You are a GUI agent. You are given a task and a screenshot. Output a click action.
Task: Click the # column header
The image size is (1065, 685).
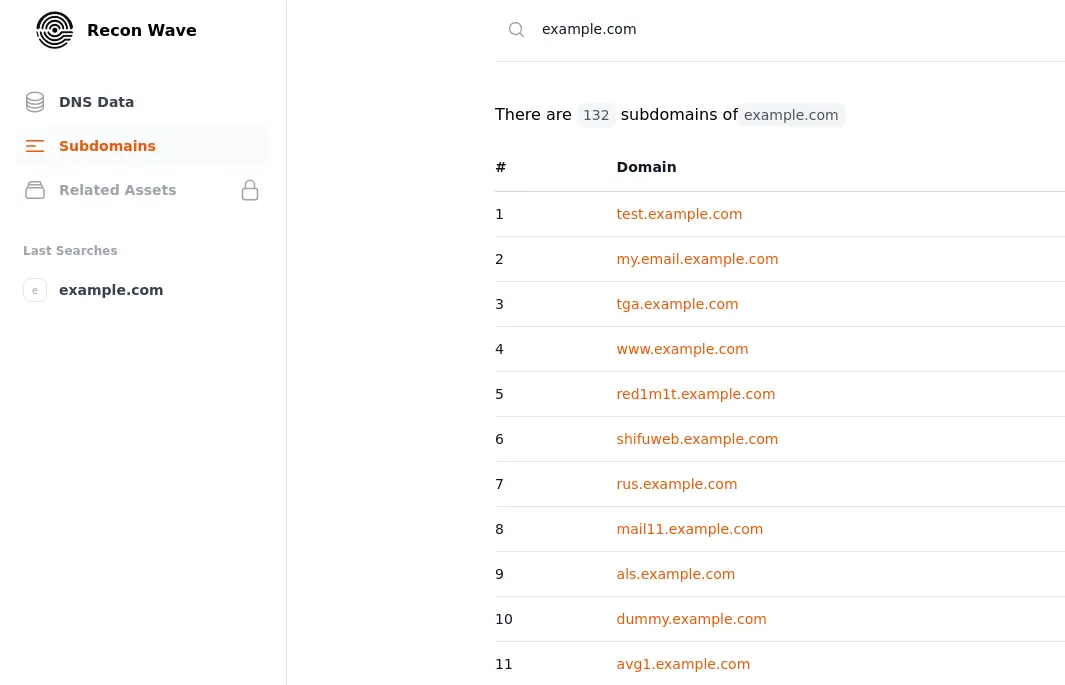point(501,167)
